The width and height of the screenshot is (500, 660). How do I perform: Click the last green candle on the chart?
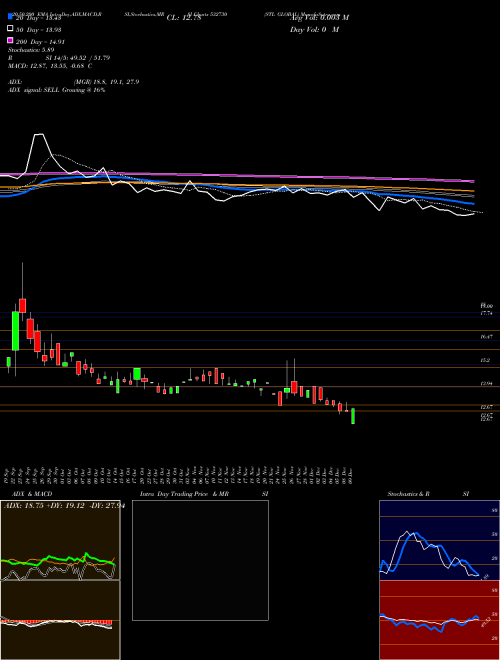[x=353, y=416]
